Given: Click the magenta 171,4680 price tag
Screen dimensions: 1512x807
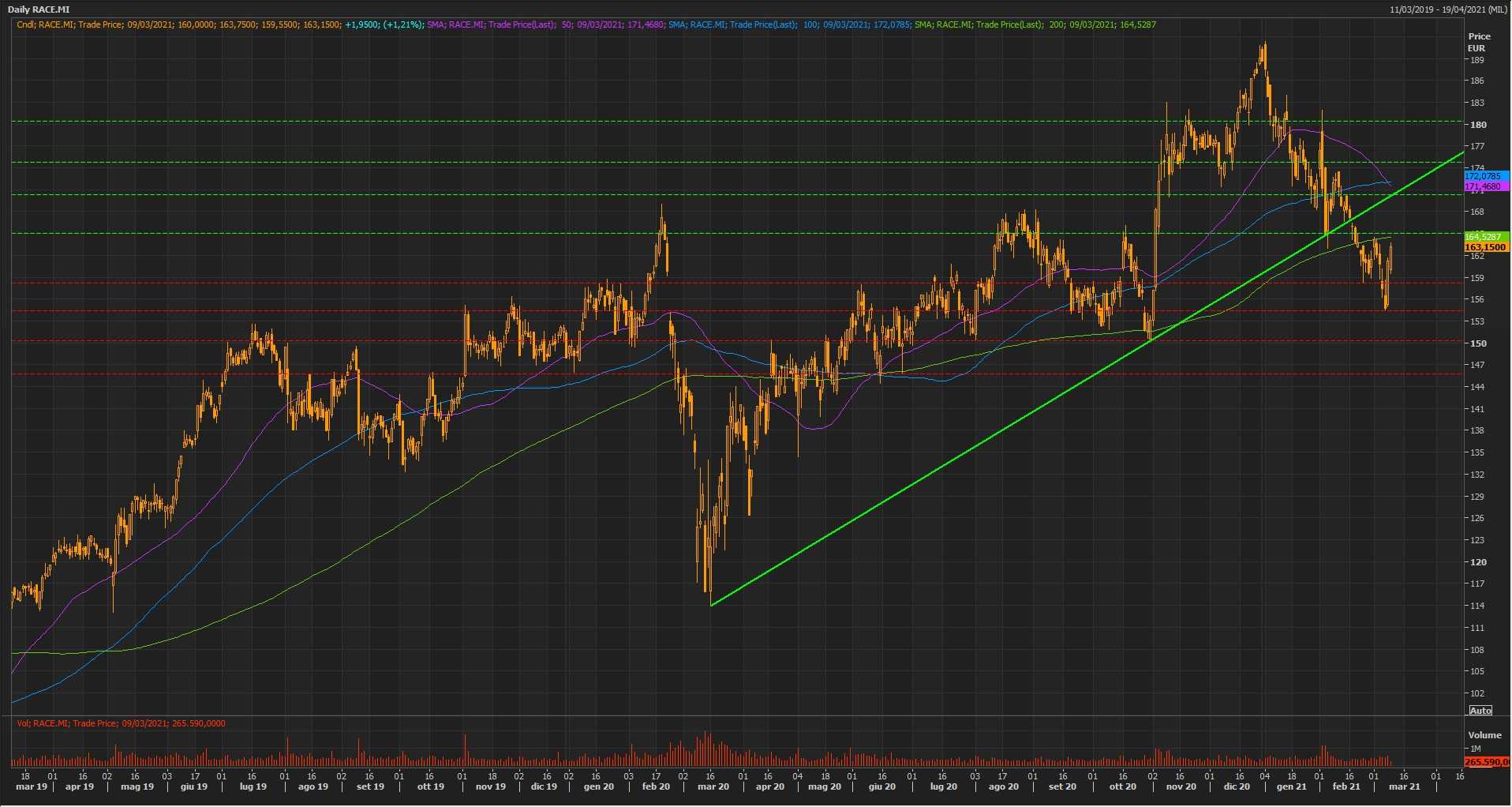Looking at the screenshot, I should click(x=1484, y=186).
